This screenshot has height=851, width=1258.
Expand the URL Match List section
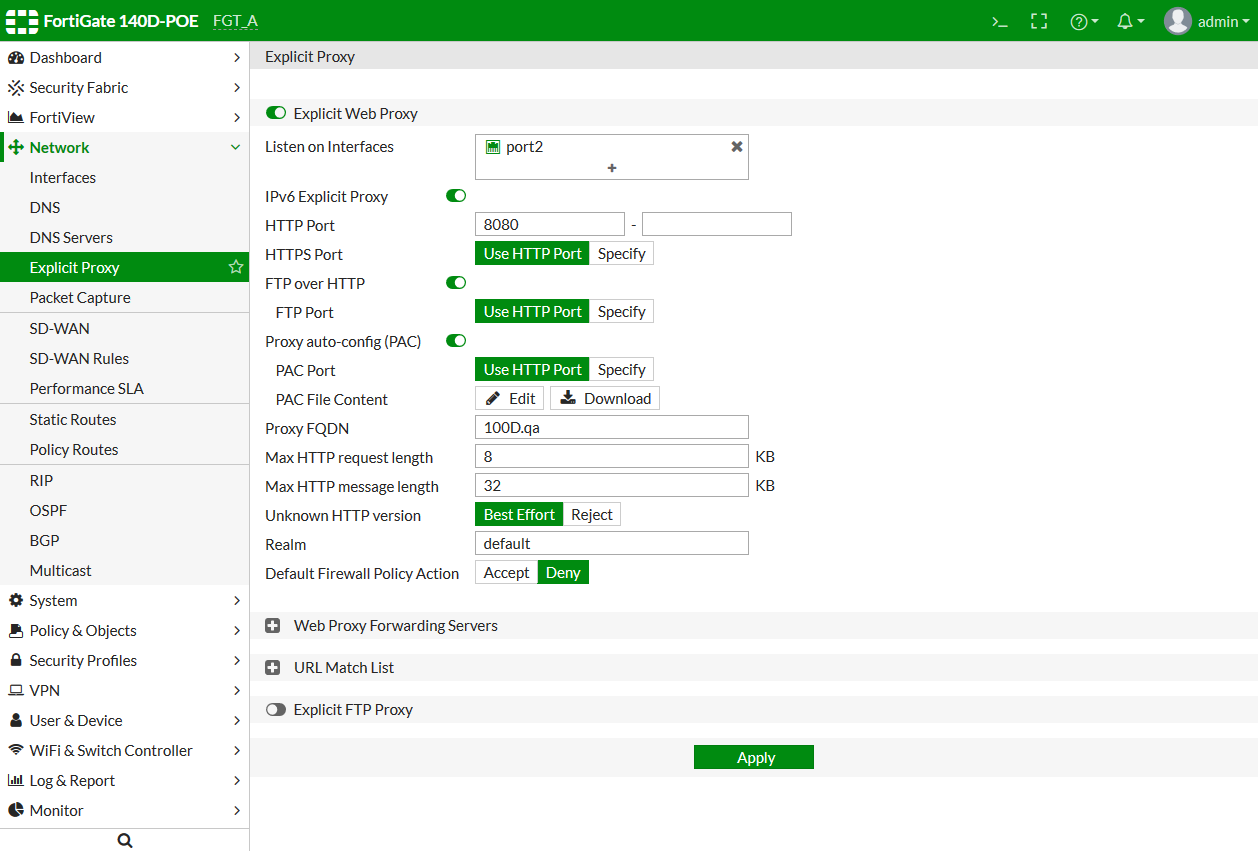coord(273,668)
